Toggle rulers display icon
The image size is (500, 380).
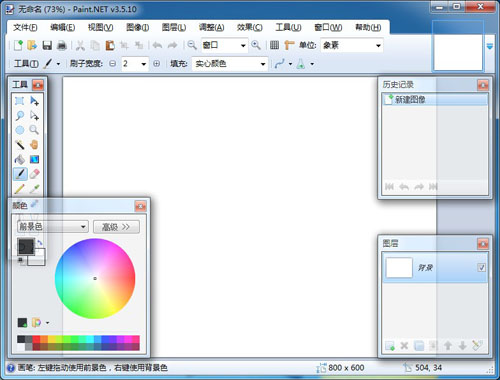[x=289, y=45]
